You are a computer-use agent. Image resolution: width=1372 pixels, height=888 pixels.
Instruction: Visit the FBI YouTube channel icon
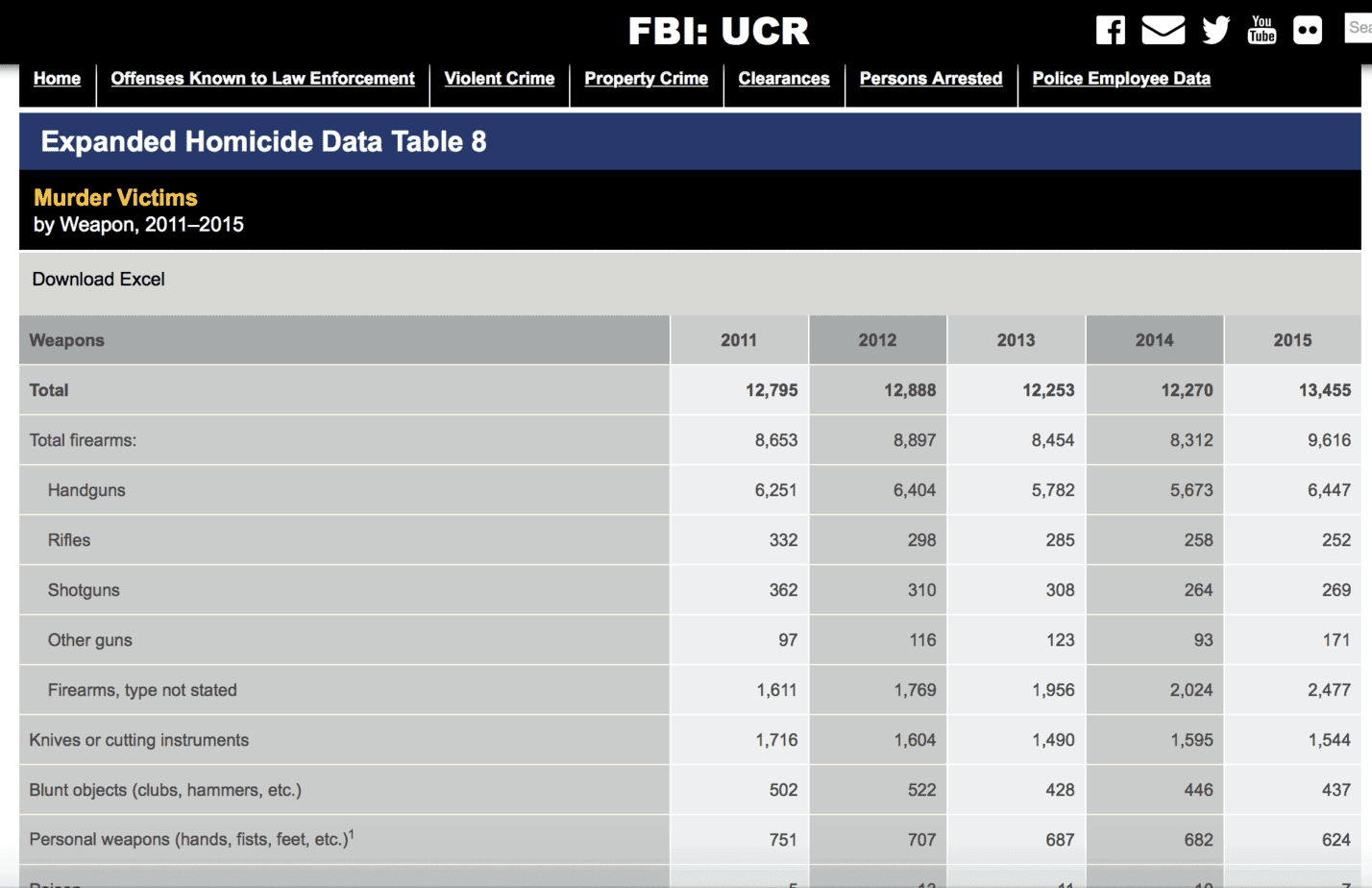tap(1262, 30)
